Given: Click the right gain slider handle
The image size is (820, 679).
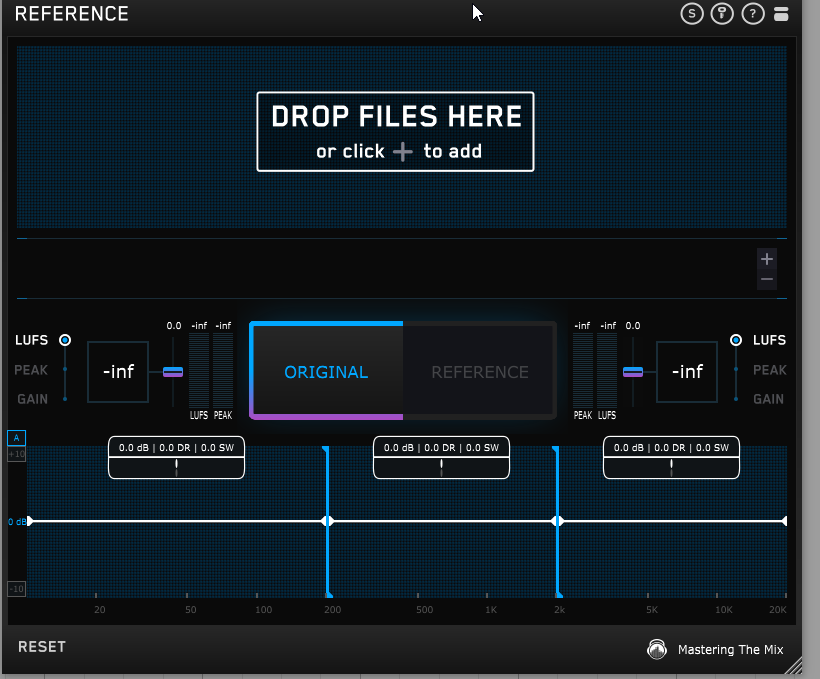Looking at the screenshot, I should point(632,372).
